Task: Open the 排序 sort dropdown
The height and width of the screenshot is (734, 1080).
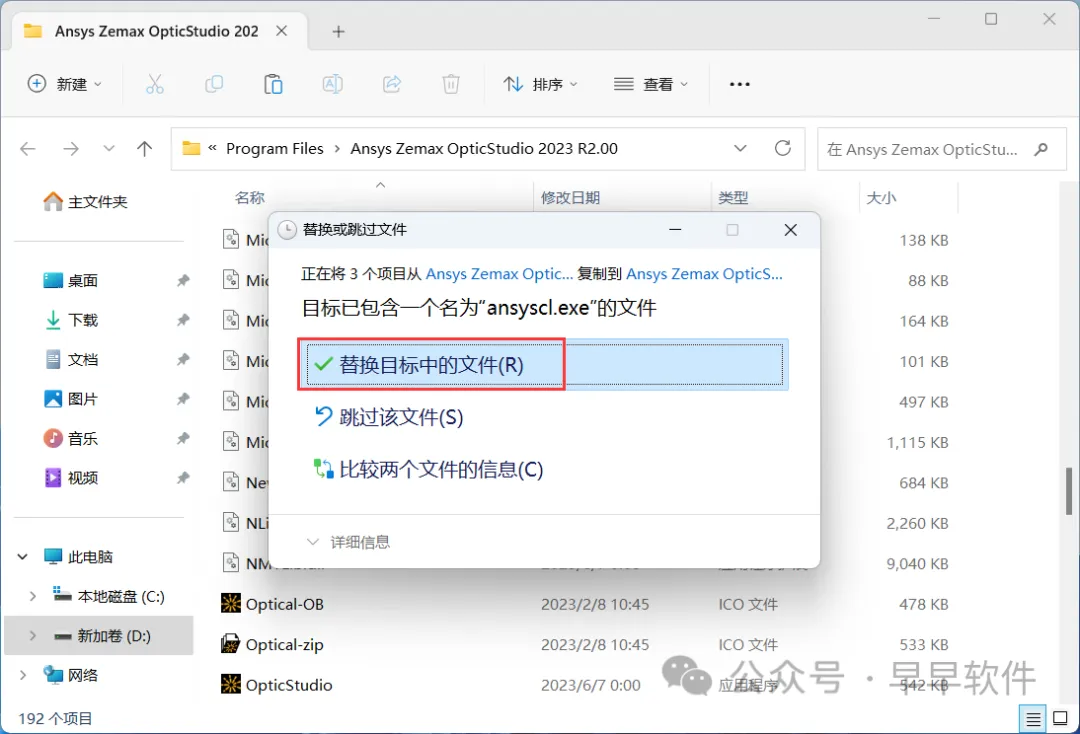Action: point(541,84)
